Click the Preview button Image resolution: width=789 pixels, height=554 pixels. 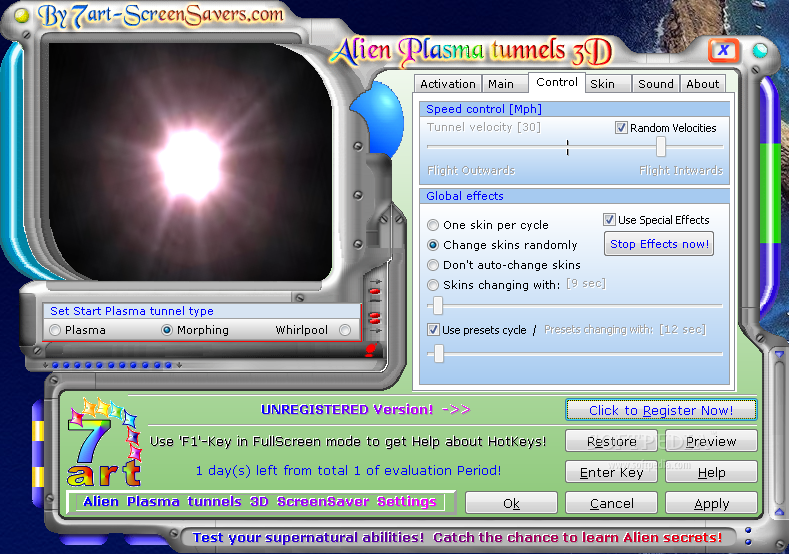tap(711, 441)
